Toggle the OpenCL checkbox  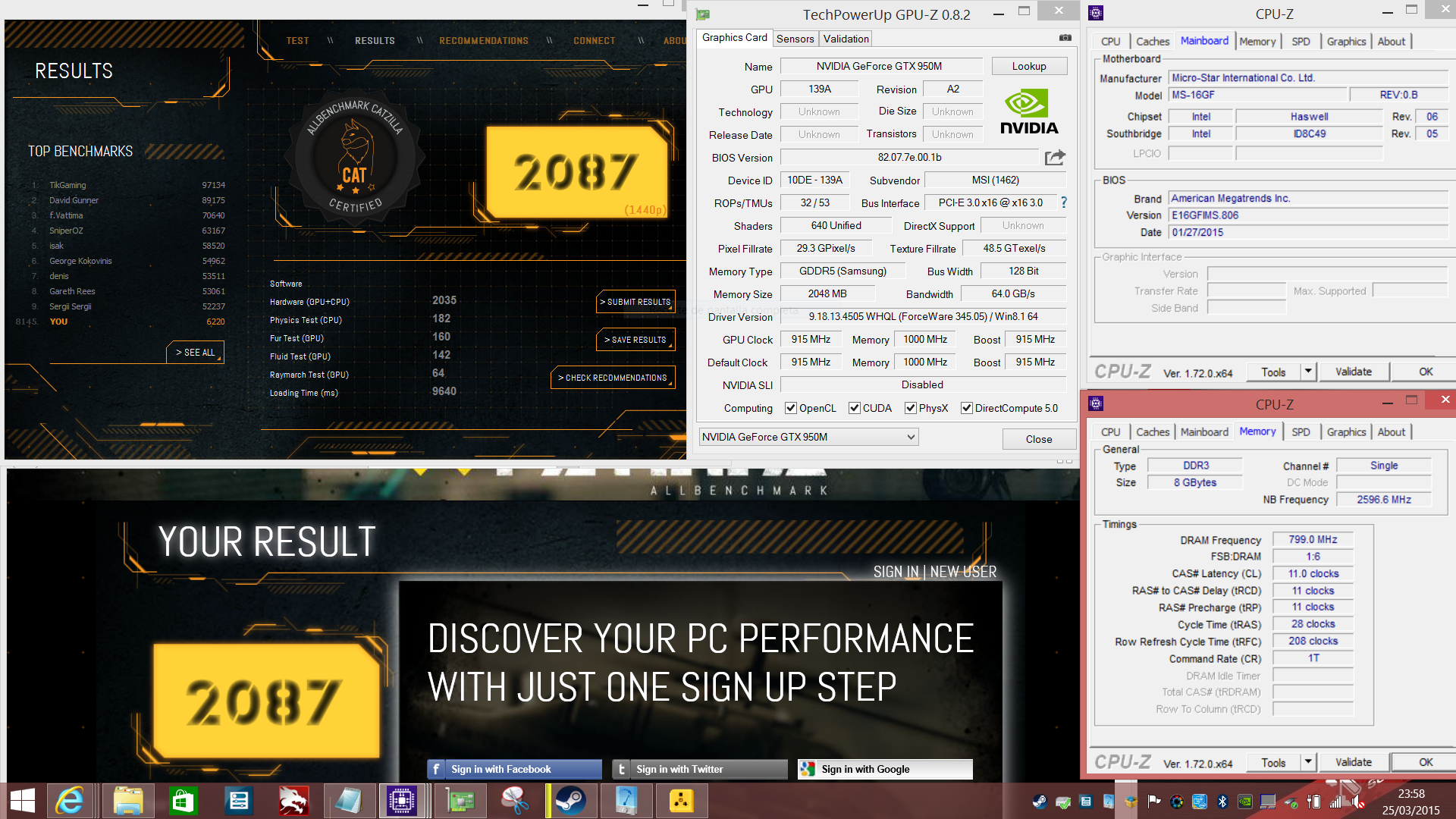(791, 408)
